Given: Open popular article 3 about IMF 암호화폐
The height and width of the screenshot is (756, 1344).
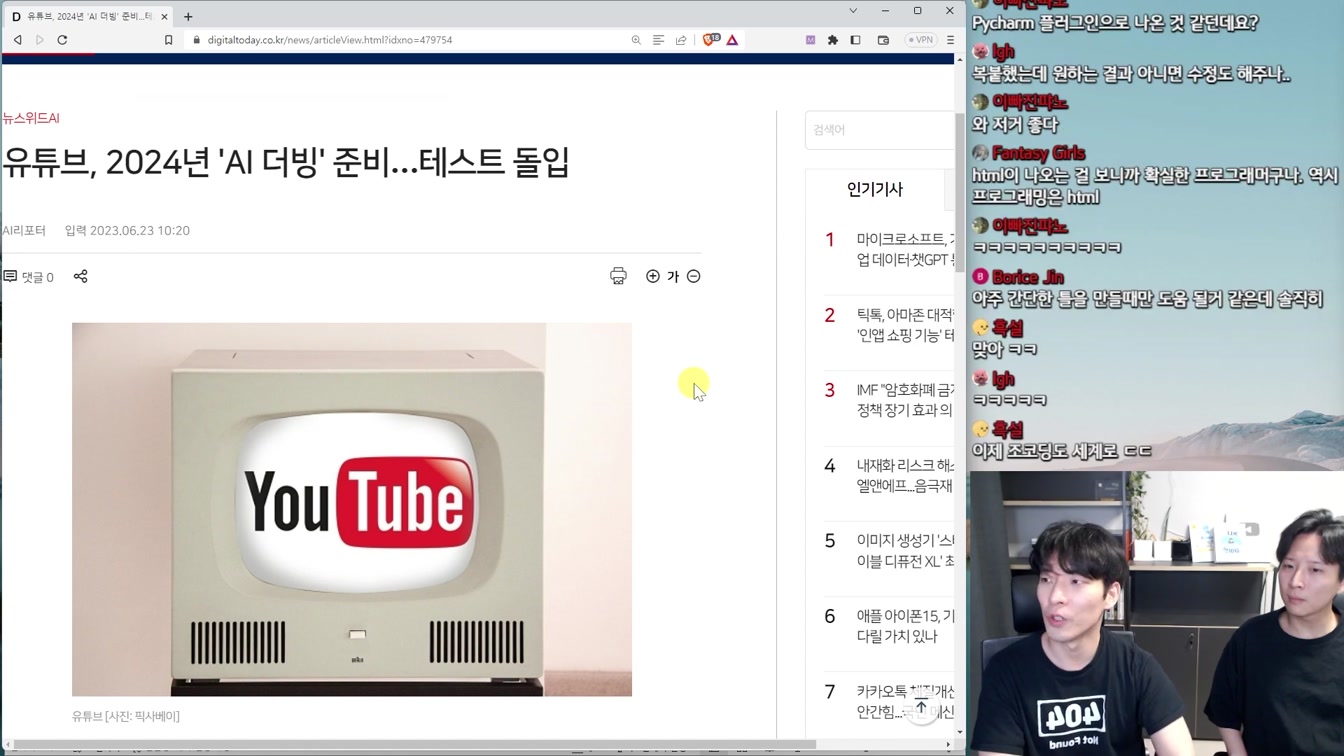Looking at the screenshot, I should 905,400.
